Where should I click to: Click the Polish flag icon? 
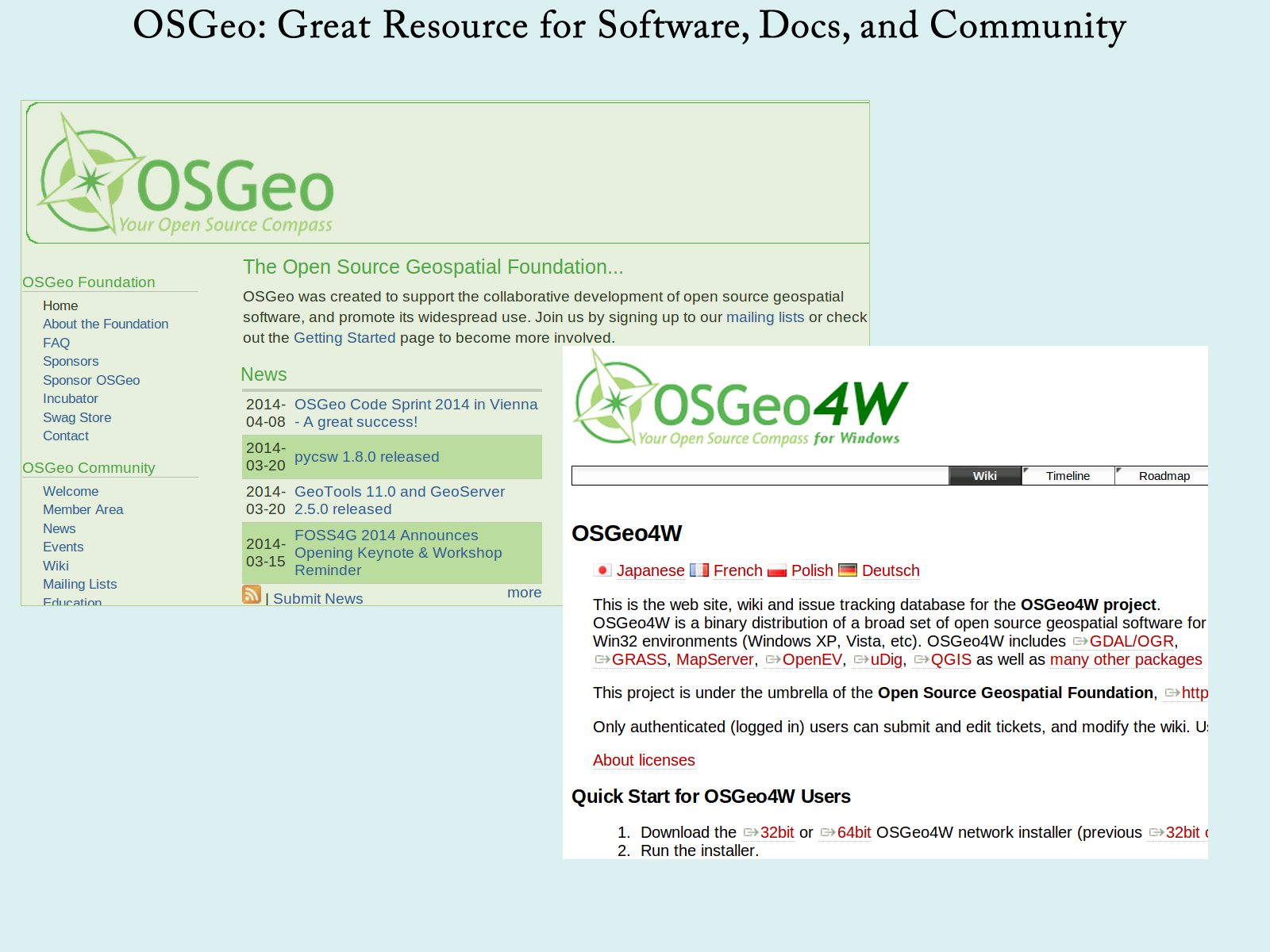tap(777, 570)
